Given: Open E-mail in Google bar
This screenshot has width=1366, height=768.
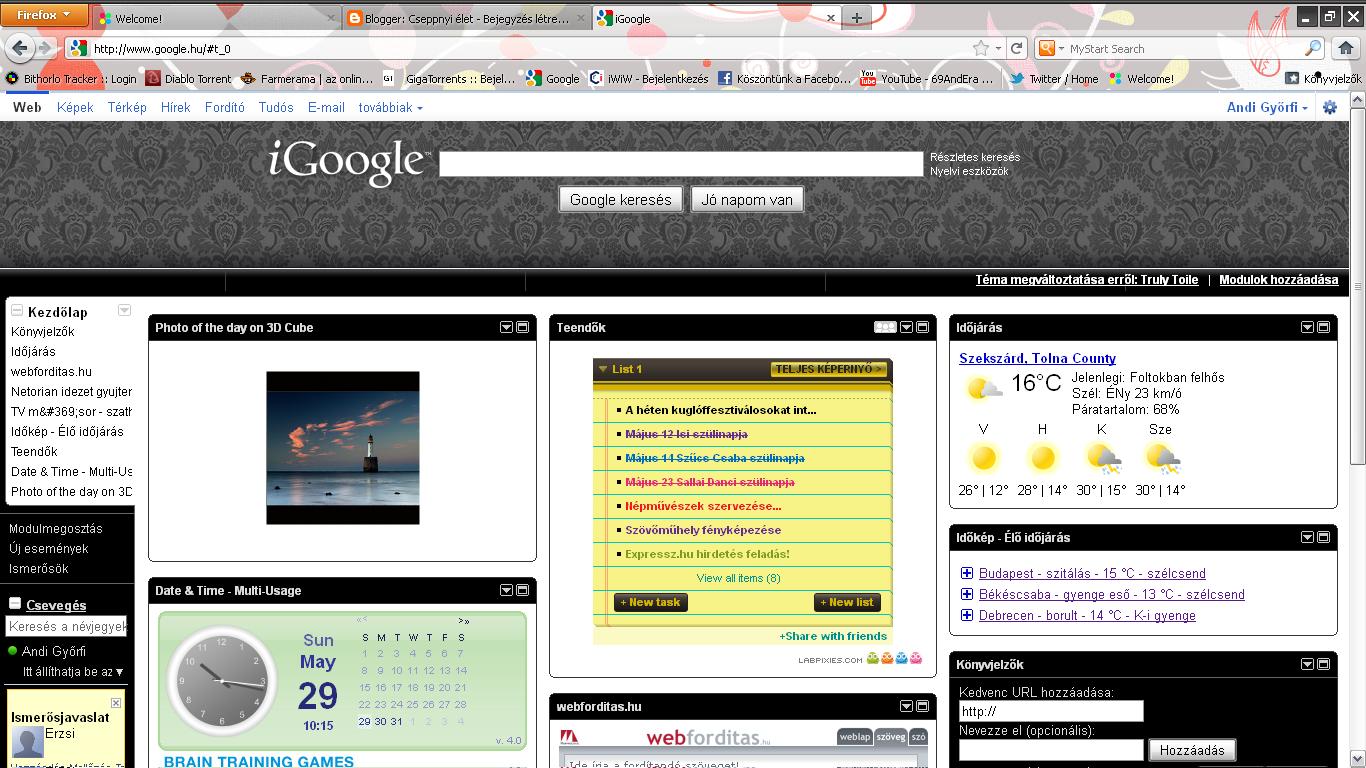Looking at the screenshot, I should click(x=326, y=107).
